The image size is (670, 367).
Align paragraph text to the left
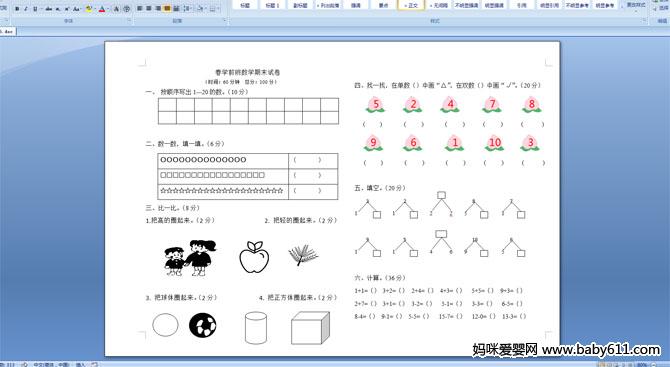tap(139, 9)
